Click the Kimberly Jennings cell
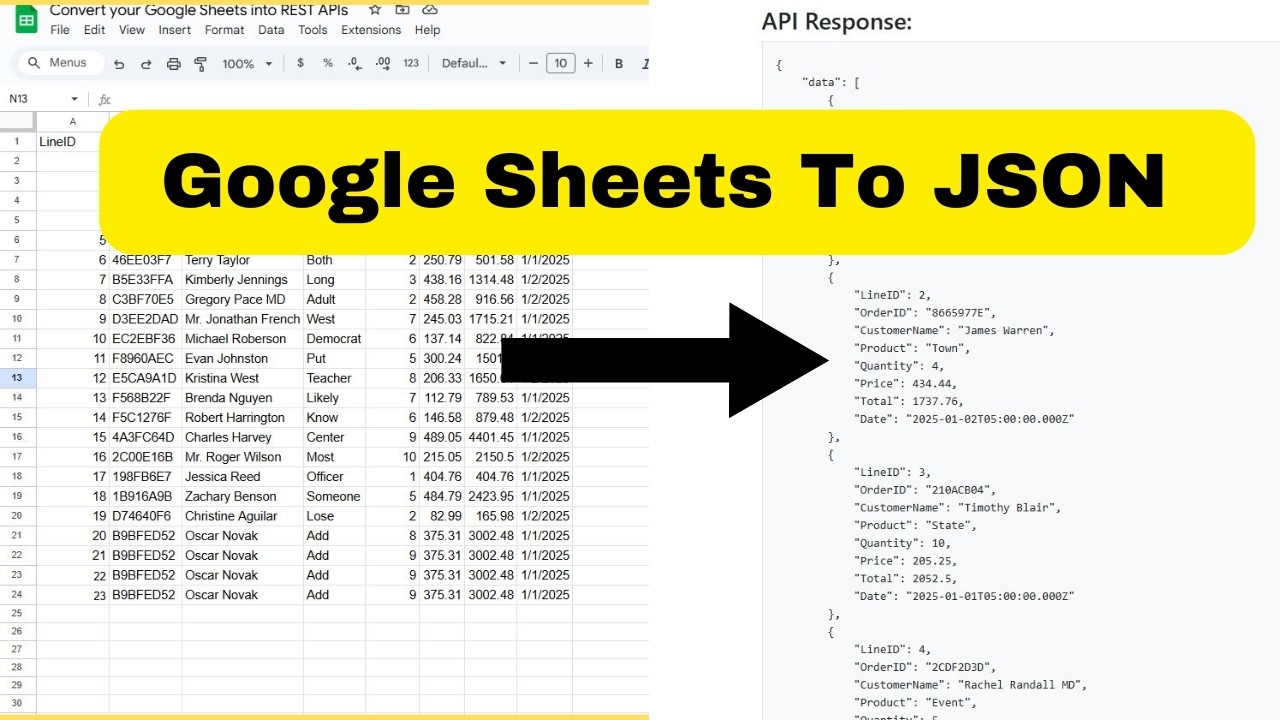Image resolution: width=1280 pixels, height=720 pixels. tap(243, 280)
